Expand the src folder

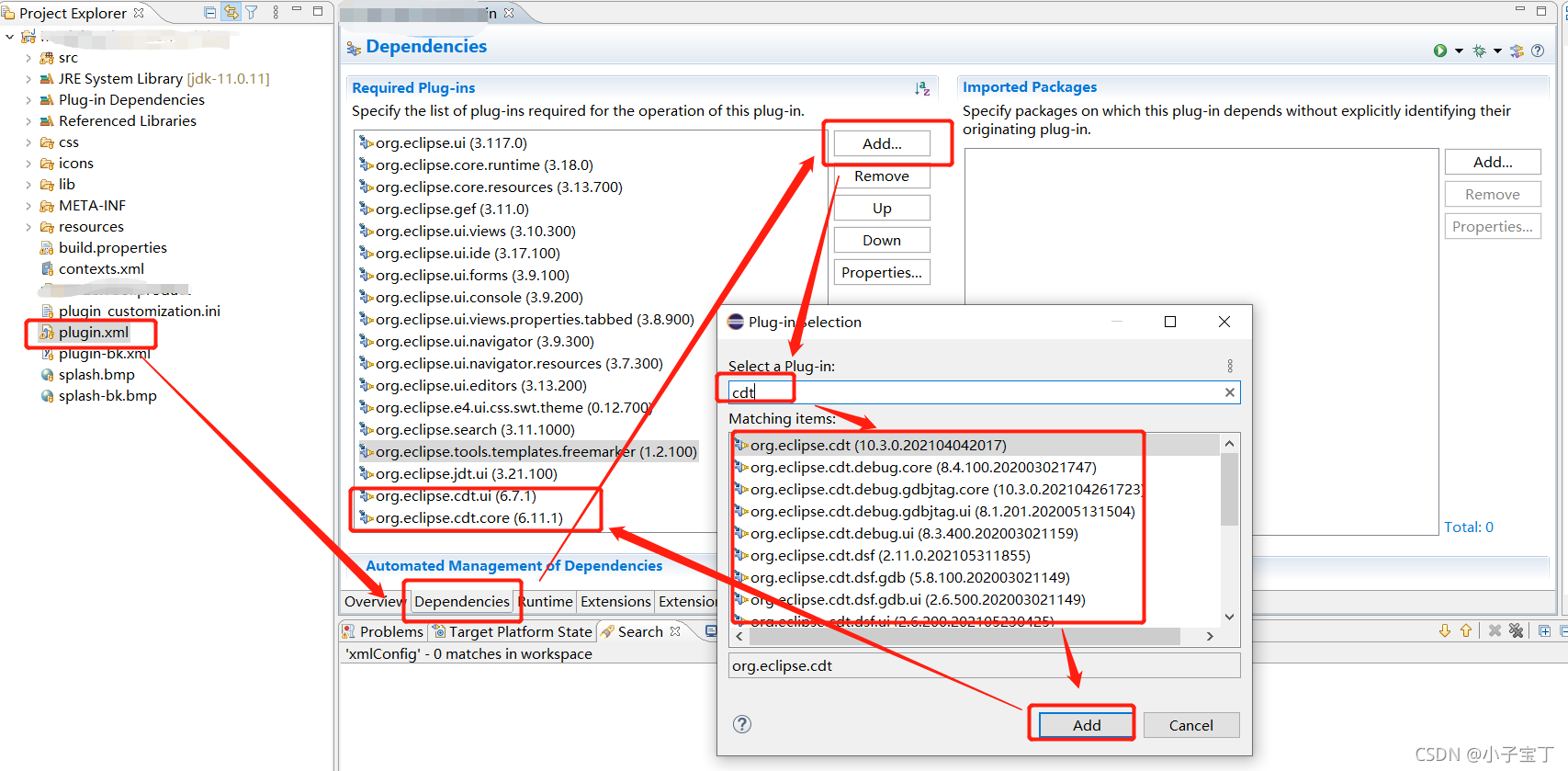28,58
